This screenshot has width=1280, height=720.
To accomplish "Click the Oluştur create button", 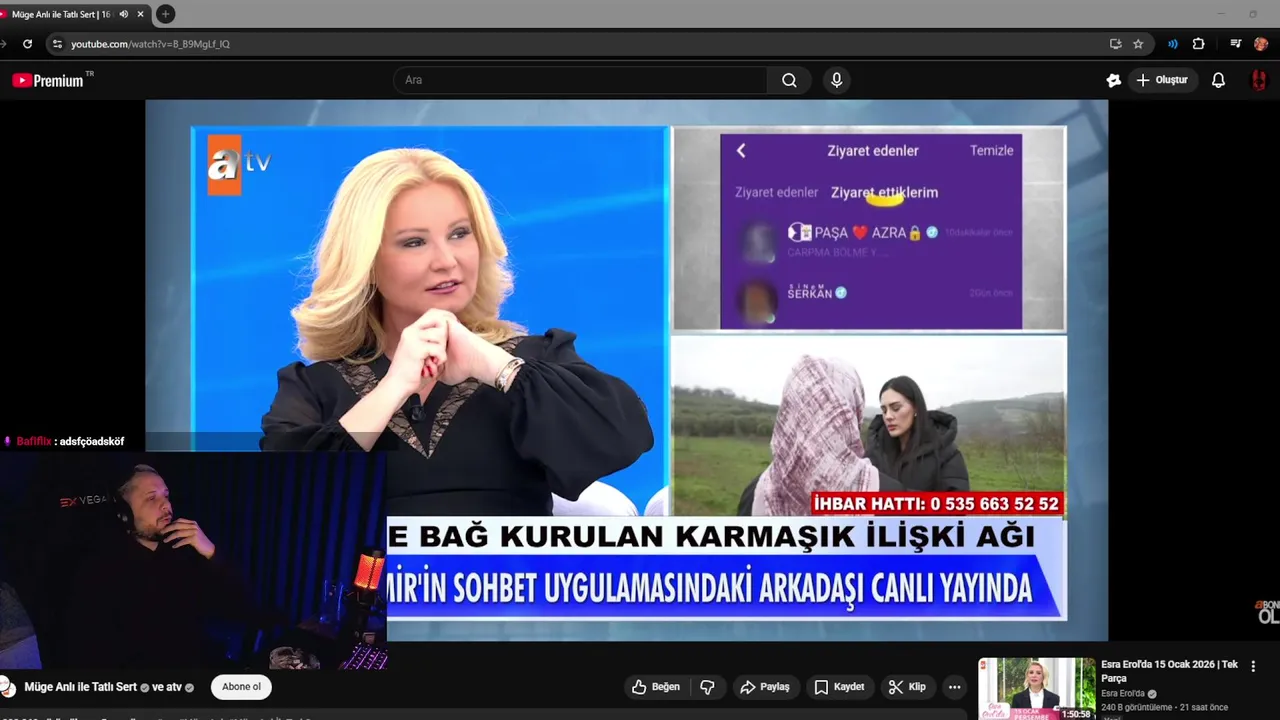I will click(x=1163, y=80).
